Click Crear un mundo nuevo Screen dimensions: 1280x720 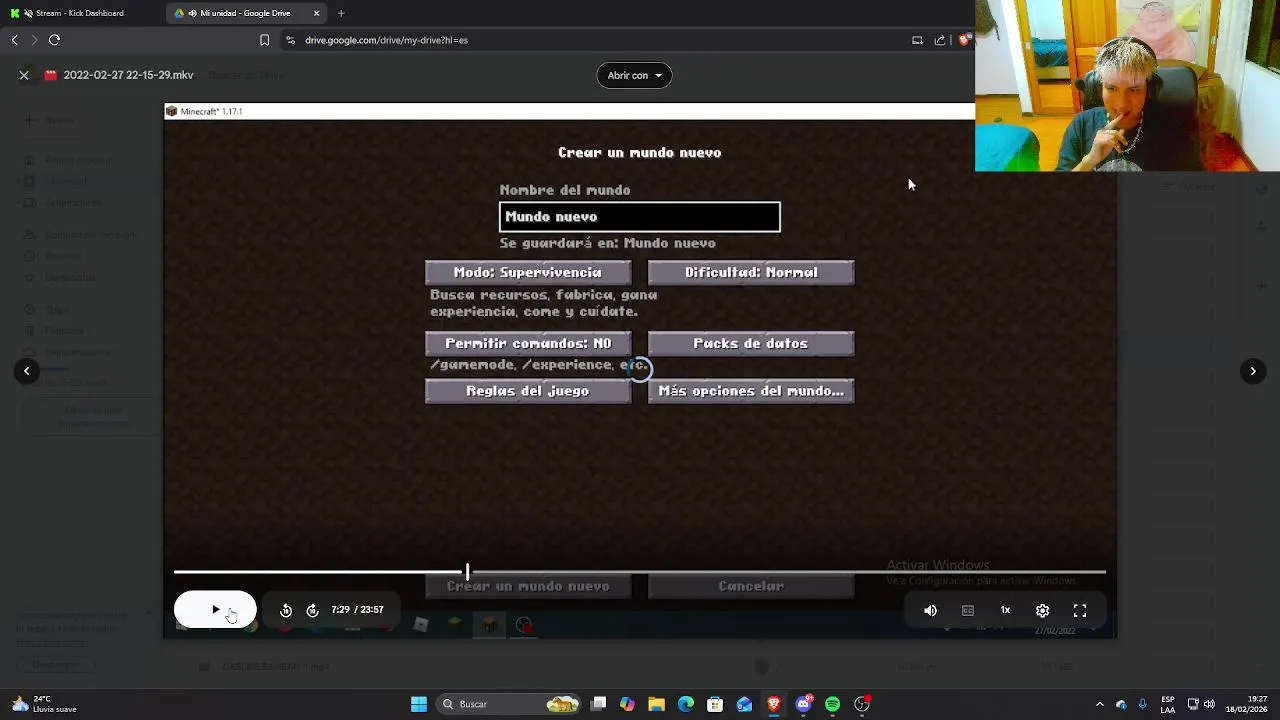coord(528,586)
